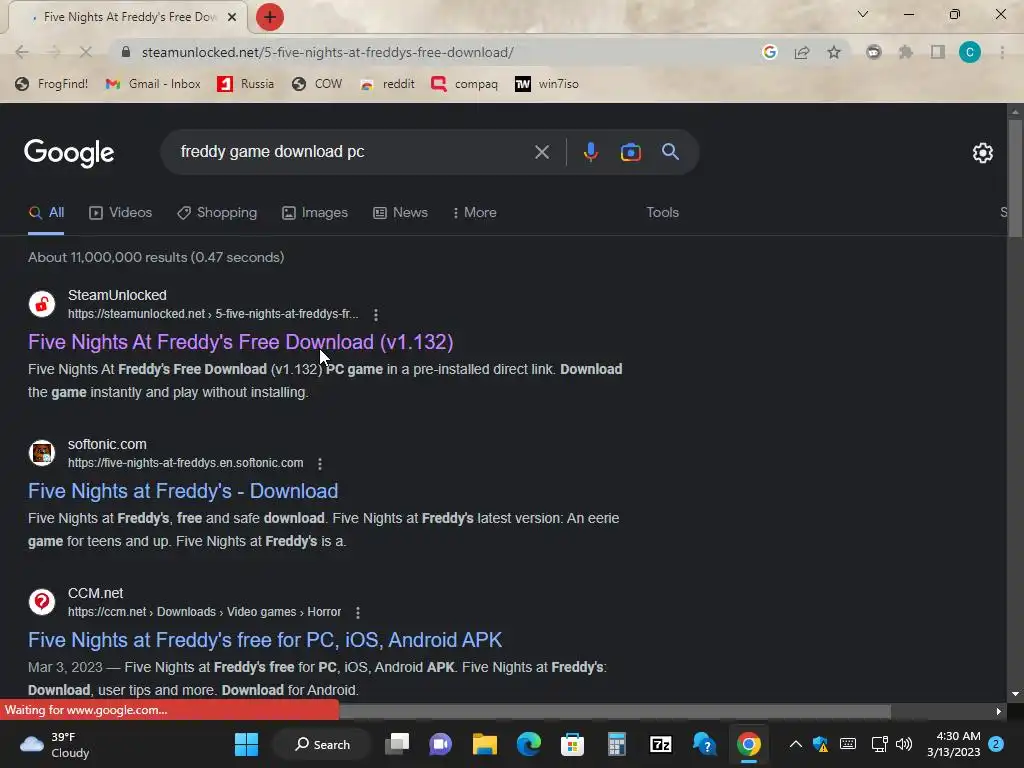Share this page via share icon
The width and height of the screenshot is (1024, 768).
pyautogui.click(x=802, y=52)
